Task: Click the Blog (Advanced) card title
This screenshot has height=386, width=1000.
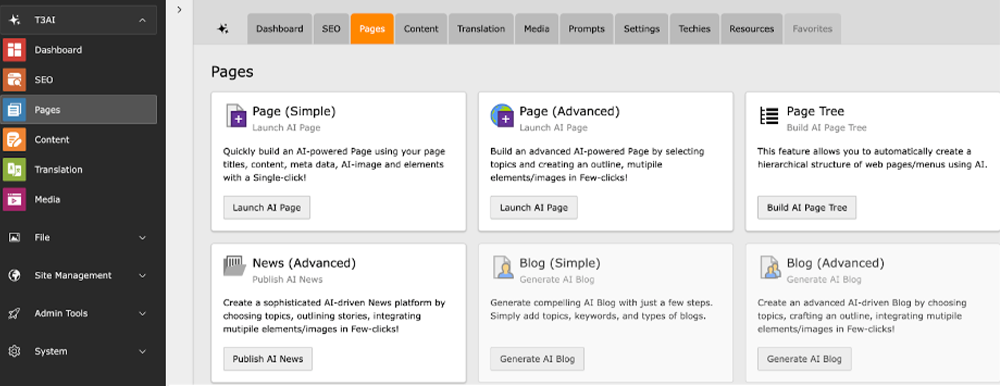Action: coord(836,263)
